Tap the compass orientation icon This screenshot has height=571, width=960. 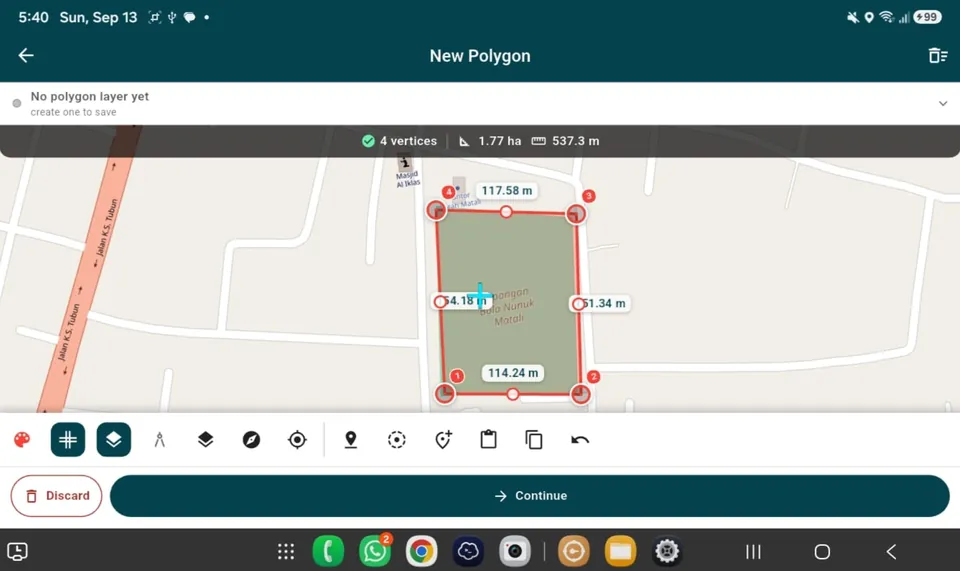point(252,439)
